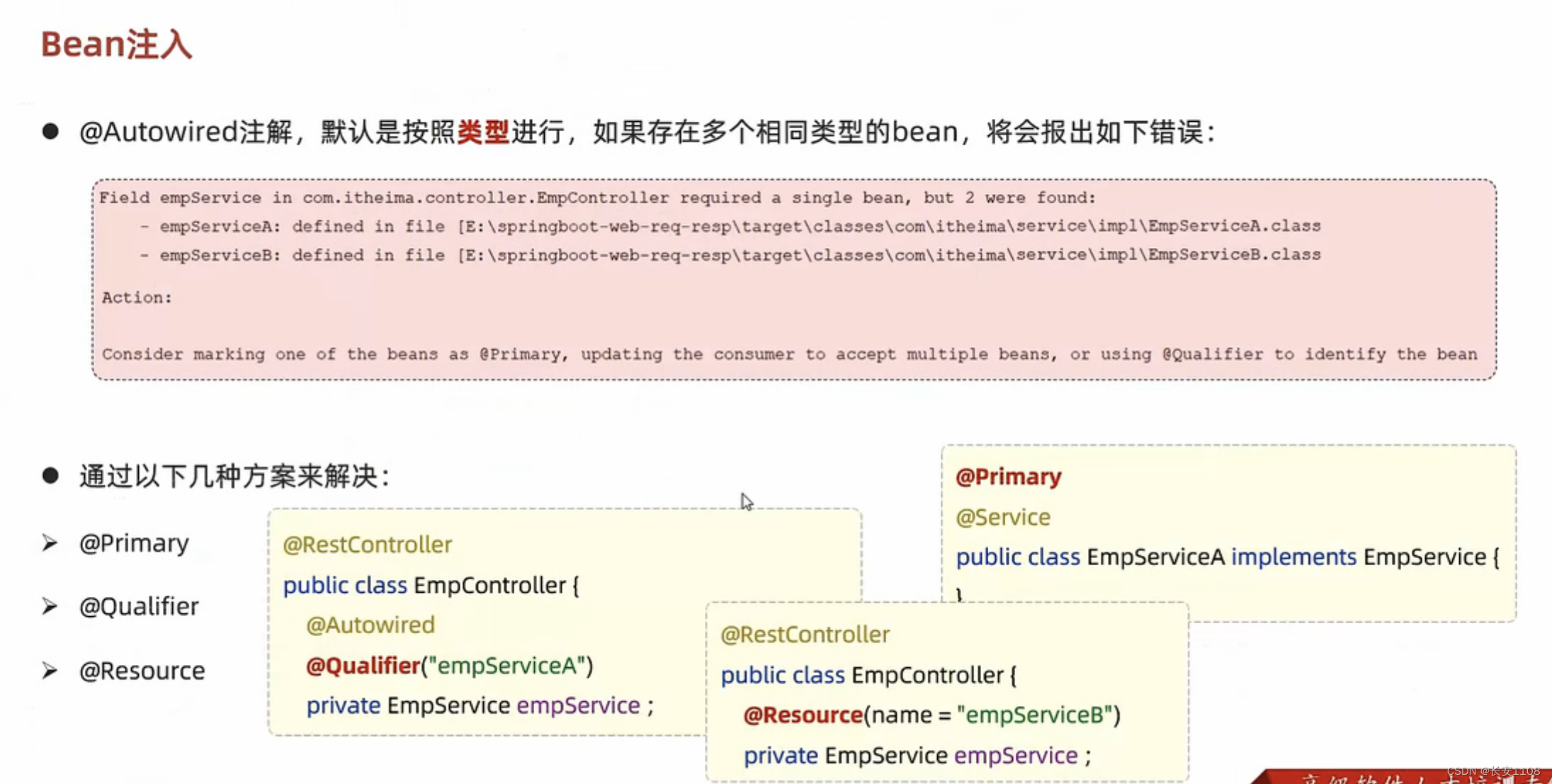Click the red "@Qualifier" annotation in code

[x=363, y=666]
